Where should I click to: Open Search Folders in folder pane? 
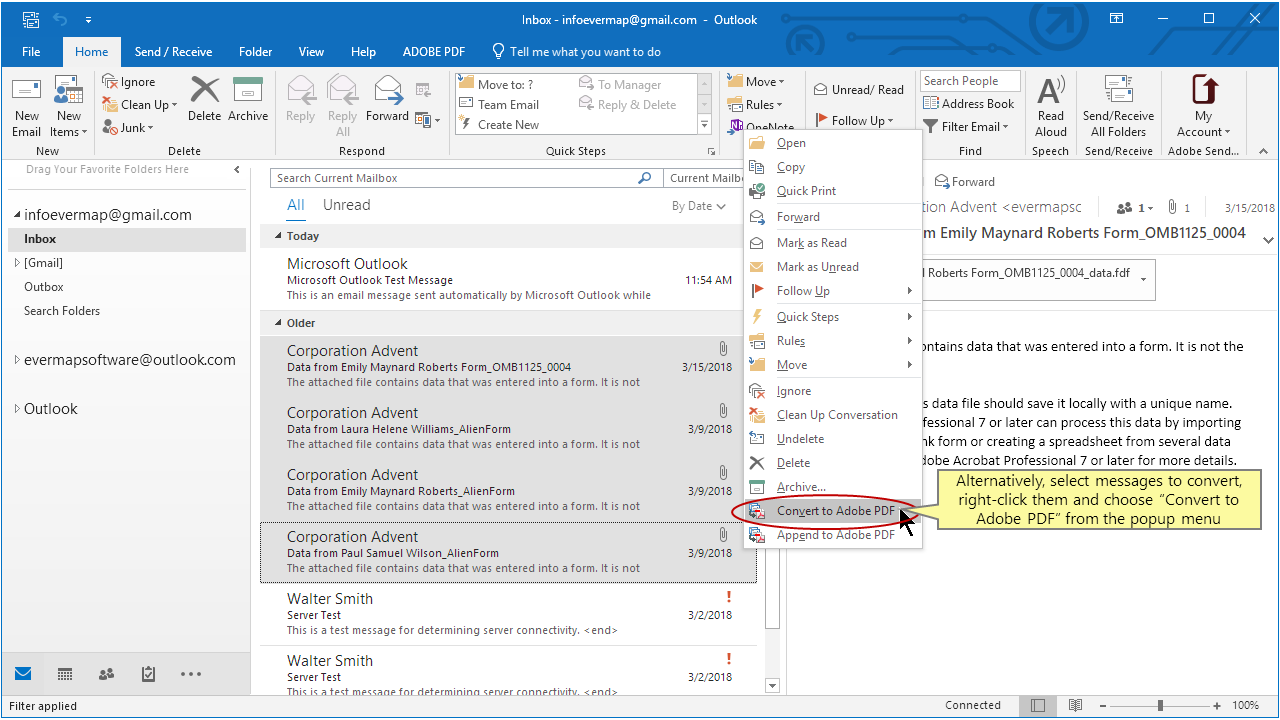127,311
